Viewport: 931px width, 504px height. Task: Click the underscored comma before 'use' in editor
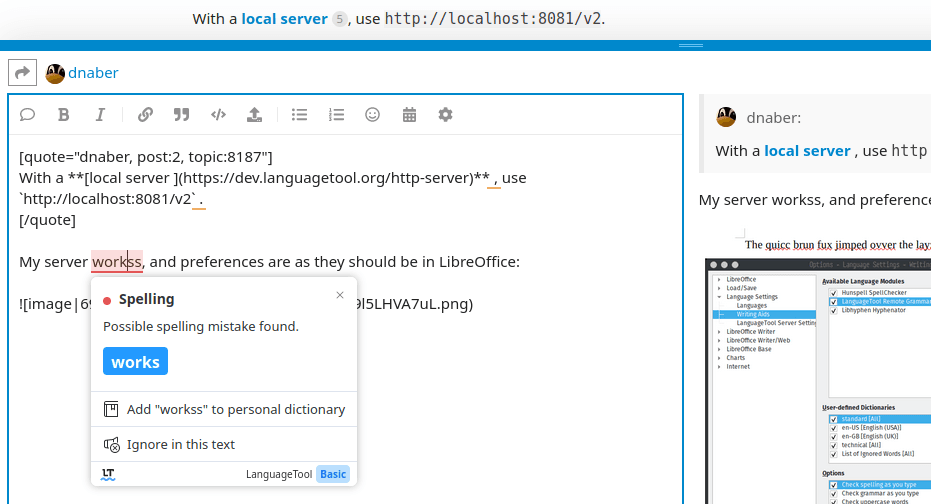pos(494,180)
